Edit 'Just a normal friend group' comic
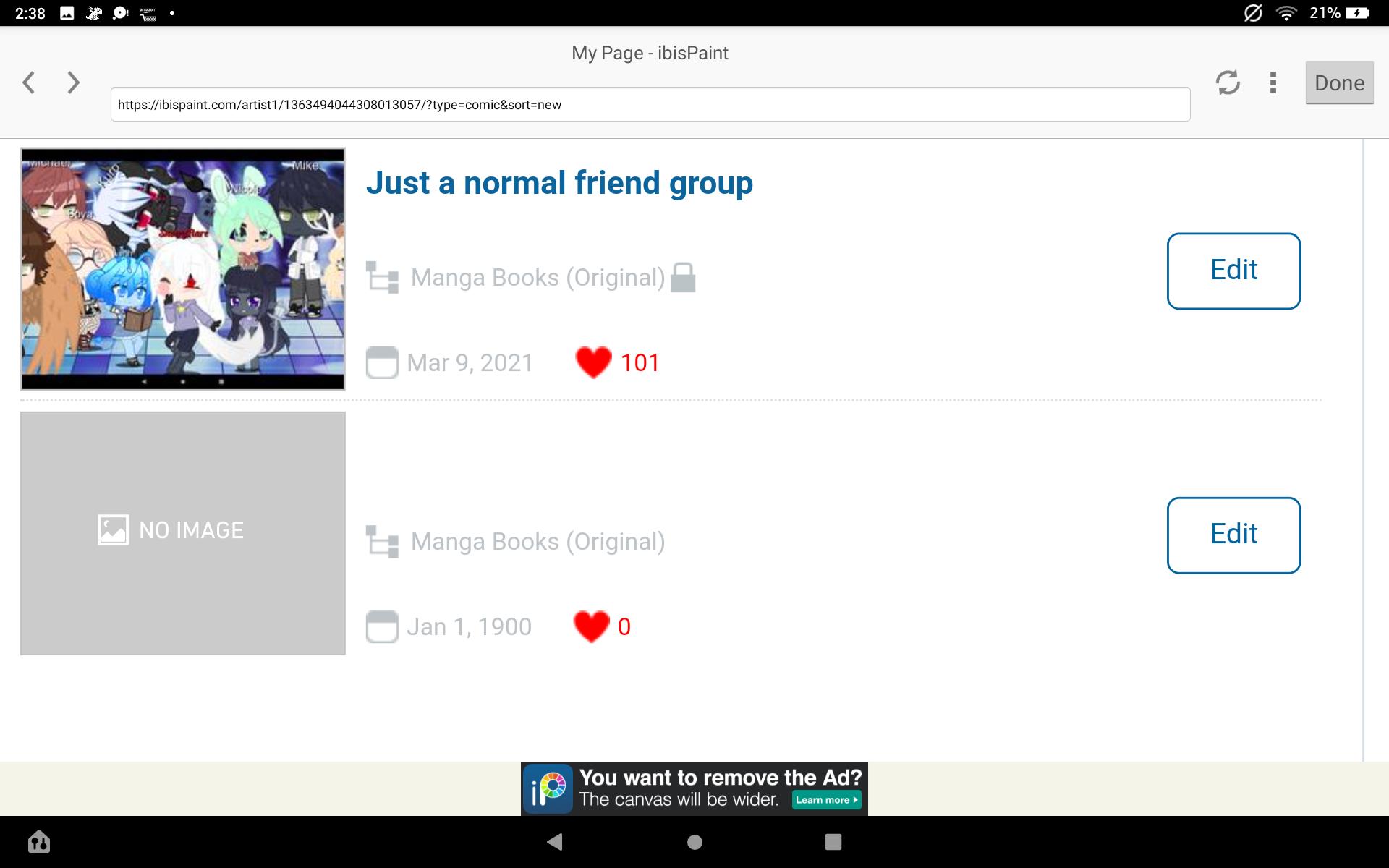The image size is (1389, 868). coord(1233,271)
